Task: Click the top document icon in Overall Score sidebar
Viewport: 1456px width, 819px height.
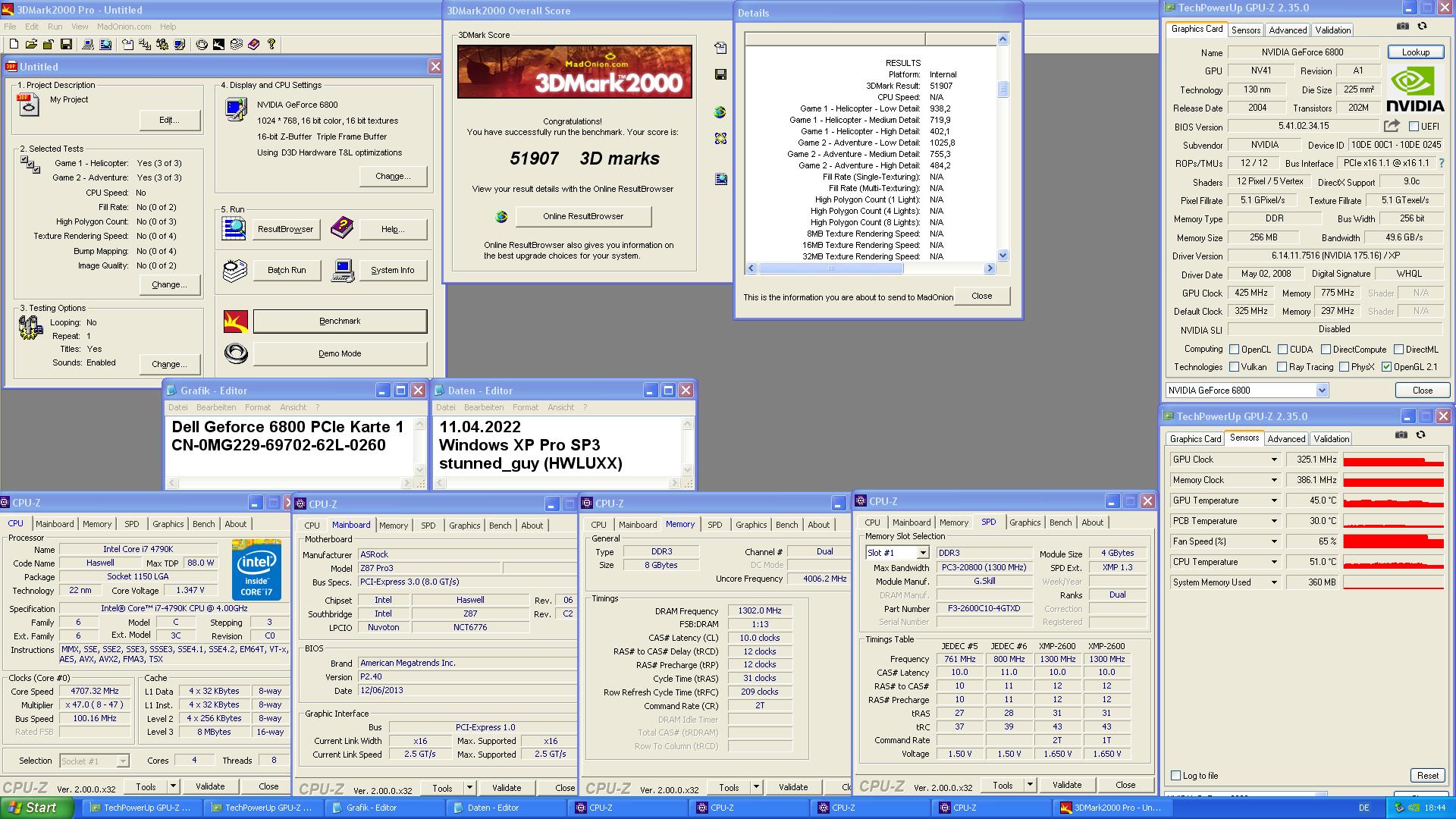Action: pos(720,48)
